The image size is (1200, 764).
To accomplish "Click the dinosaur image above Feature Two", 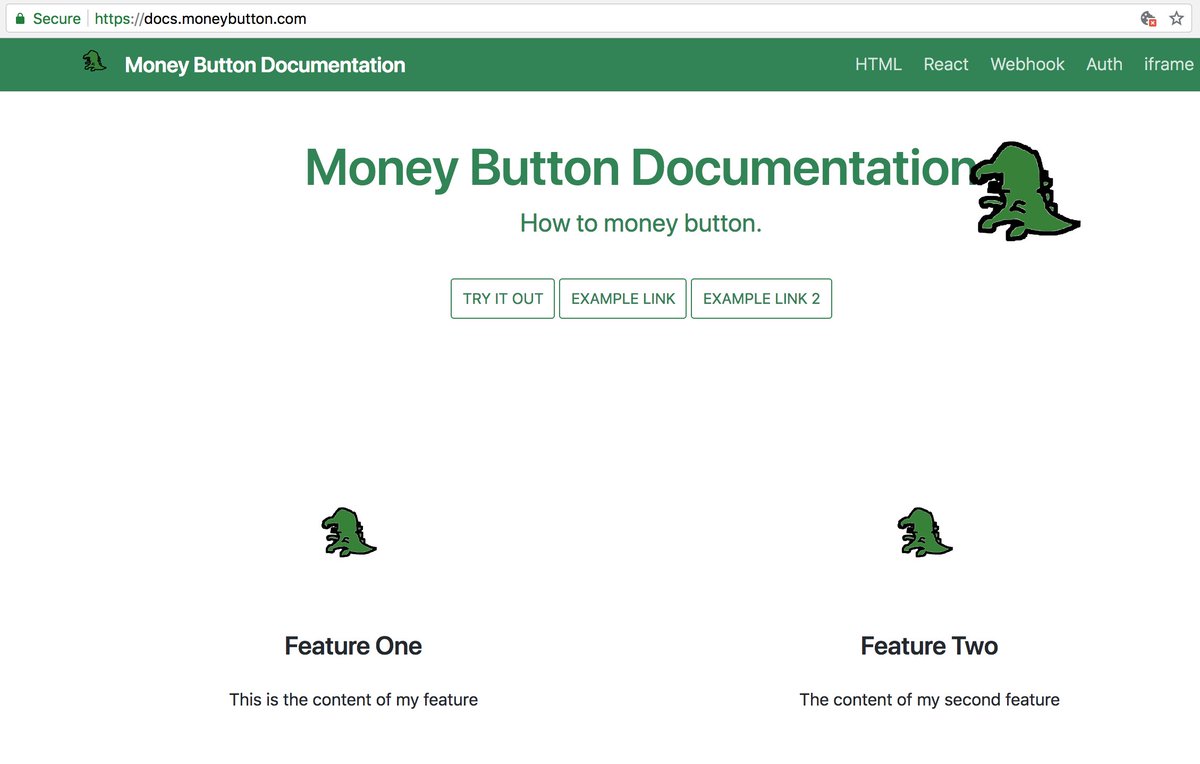I will tap(925, 532).
